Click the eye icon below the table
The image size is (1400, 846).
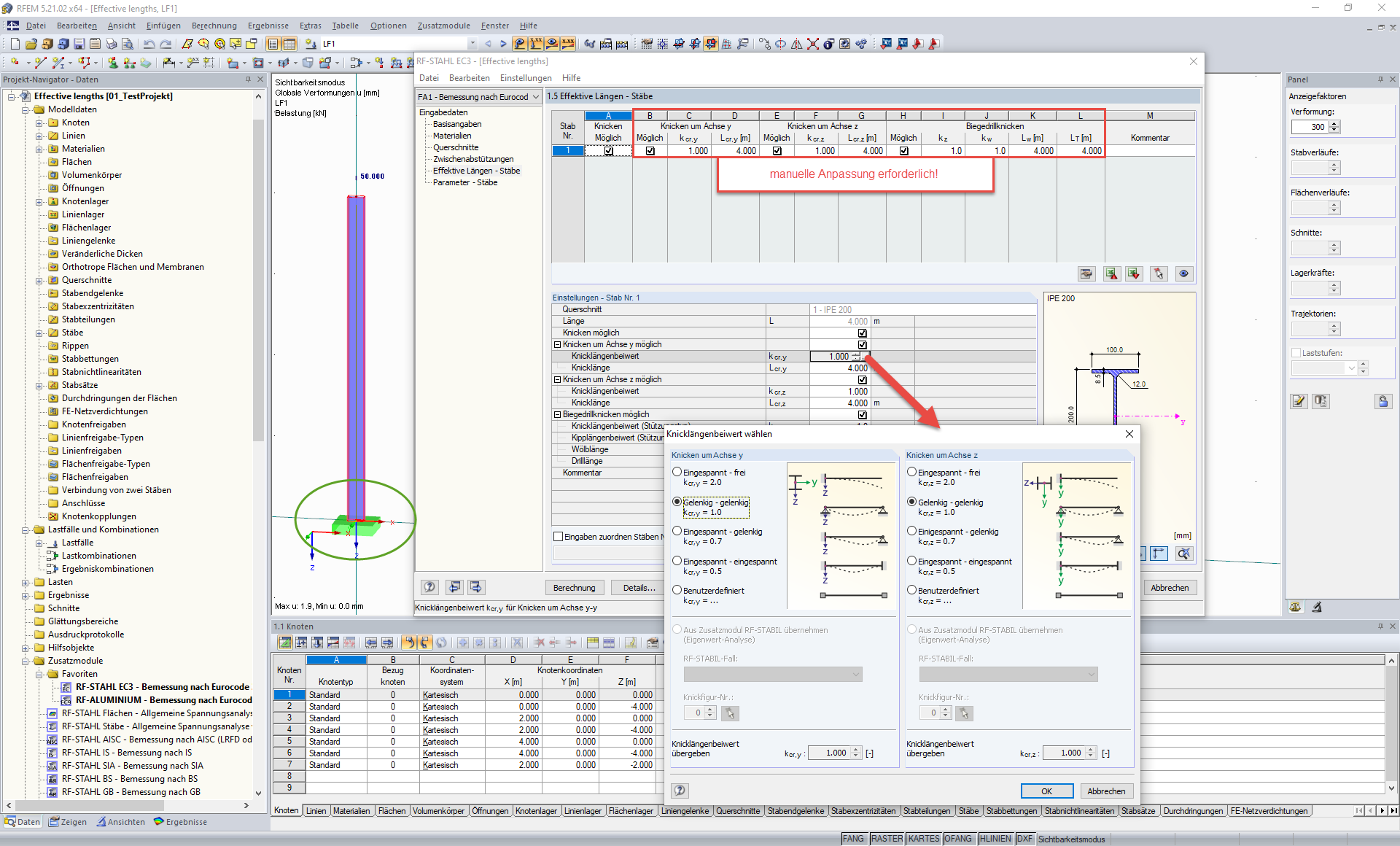point(1183,273)
